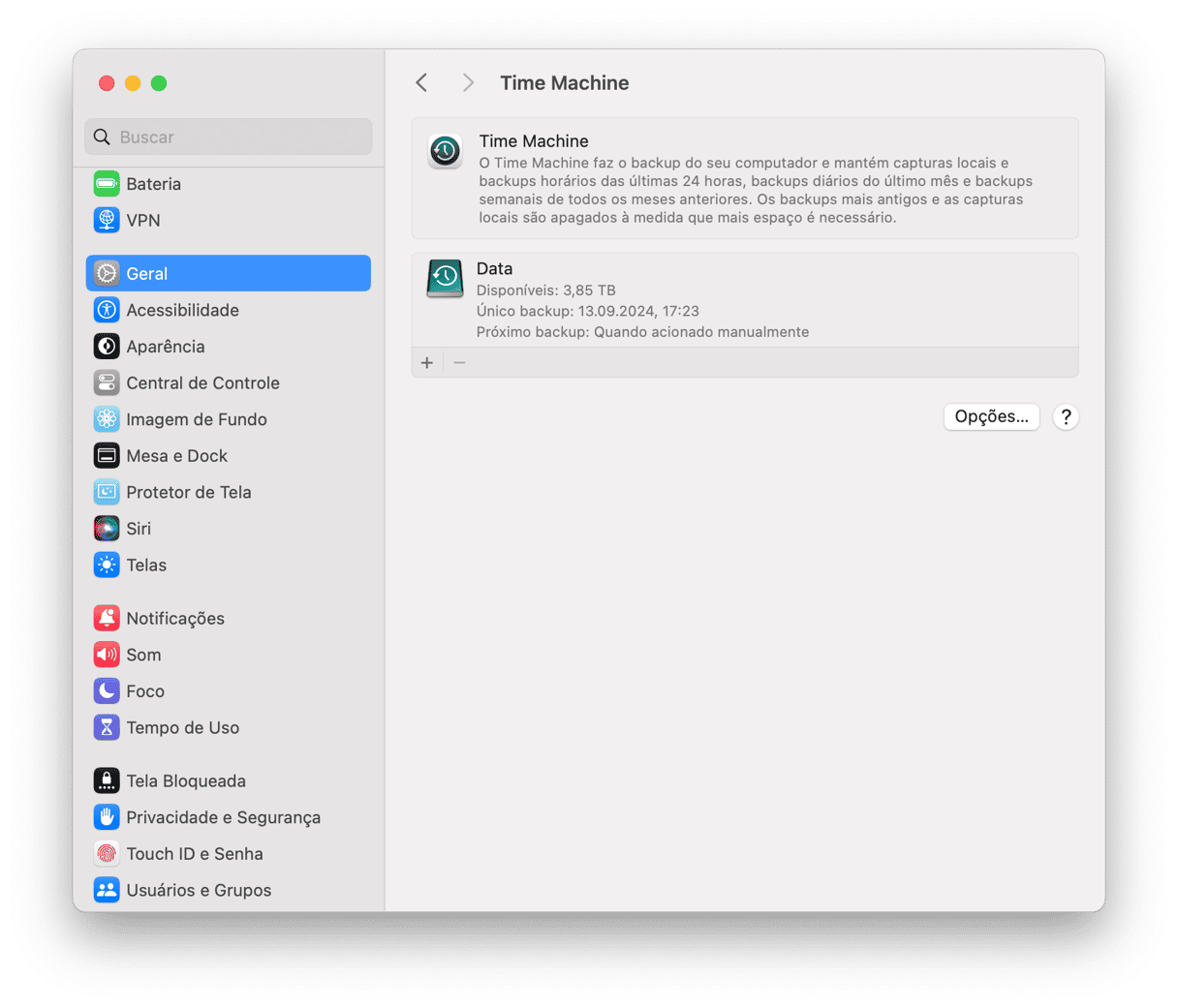The height and width of the screenshot is (1008, 1178).
Task: Add a backup disk with plus button
Action: click(x=427, y=363)
